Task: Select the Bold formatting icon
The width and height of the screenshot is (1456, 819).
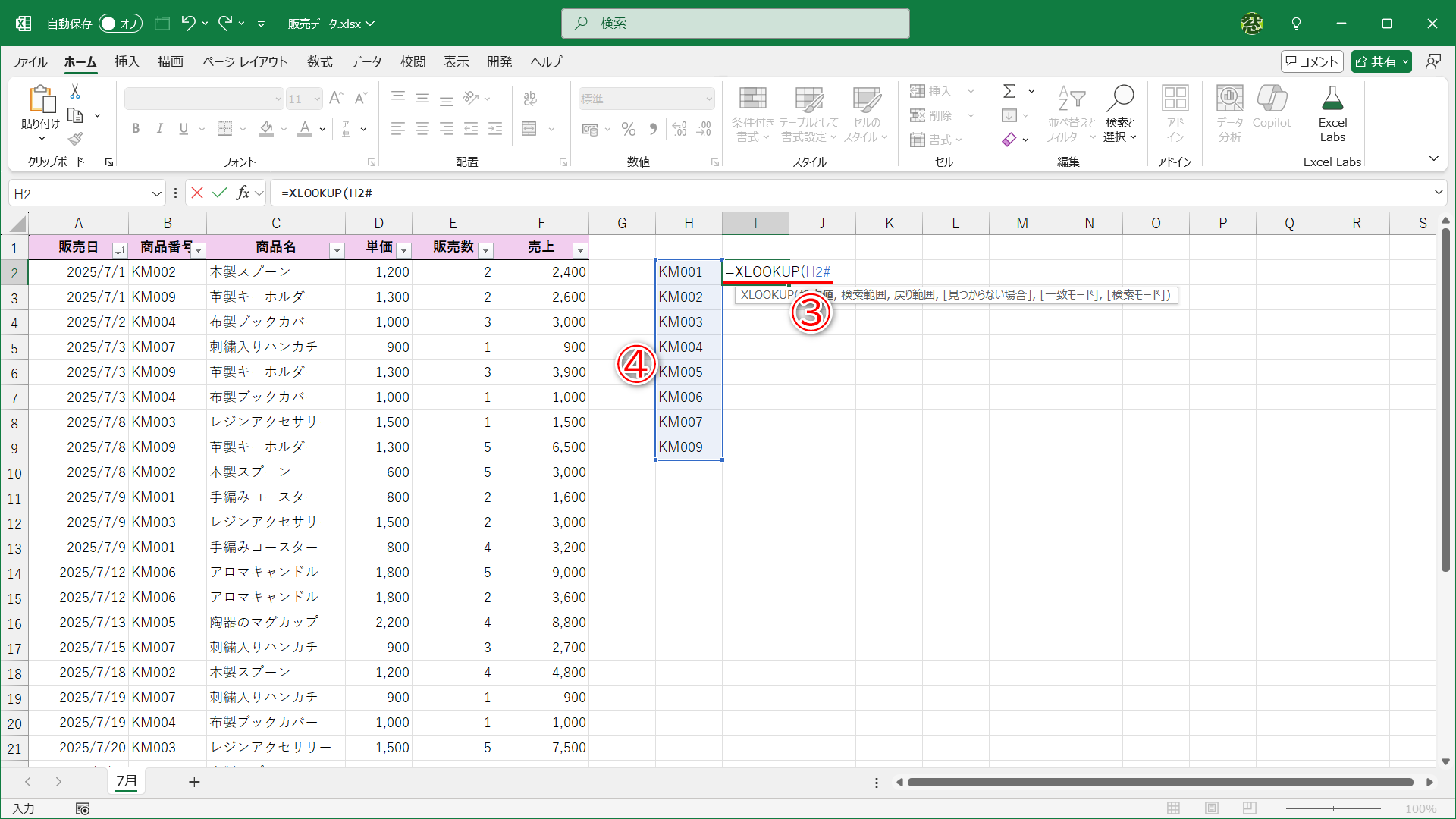Action: click(136, 128)
